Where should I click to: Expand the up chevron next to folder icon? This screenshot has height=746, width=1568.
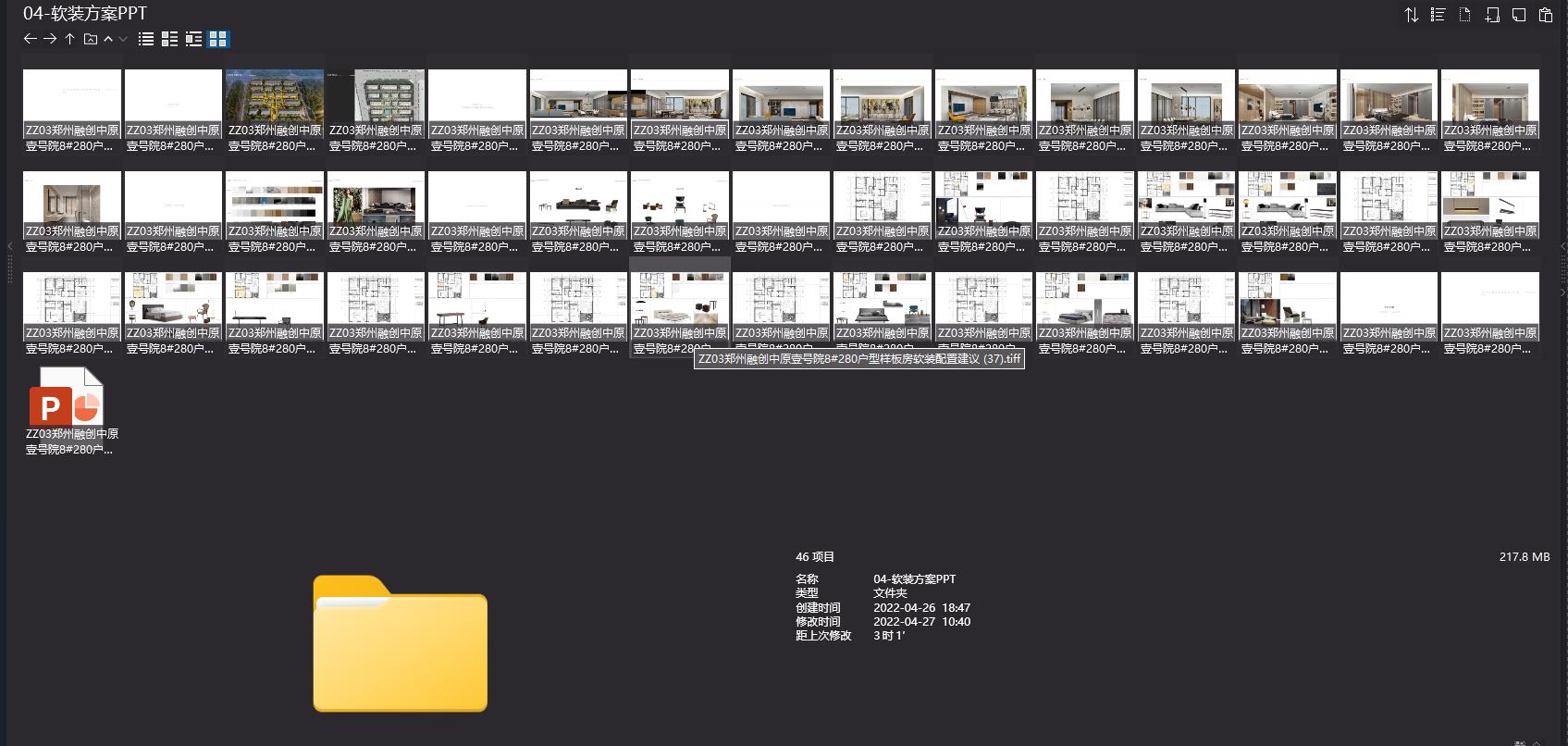coord(108,39)
